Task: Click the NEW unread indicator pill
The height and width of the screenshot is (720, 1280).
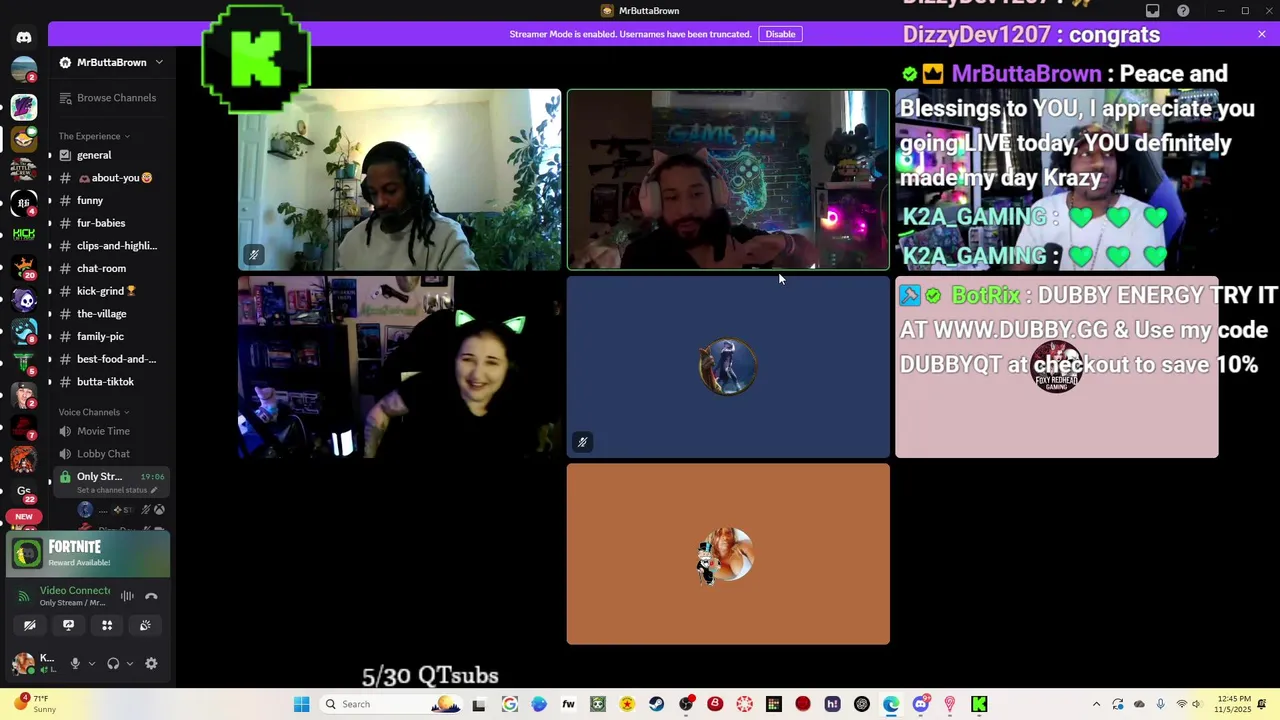Action: [x=24, y=517]
